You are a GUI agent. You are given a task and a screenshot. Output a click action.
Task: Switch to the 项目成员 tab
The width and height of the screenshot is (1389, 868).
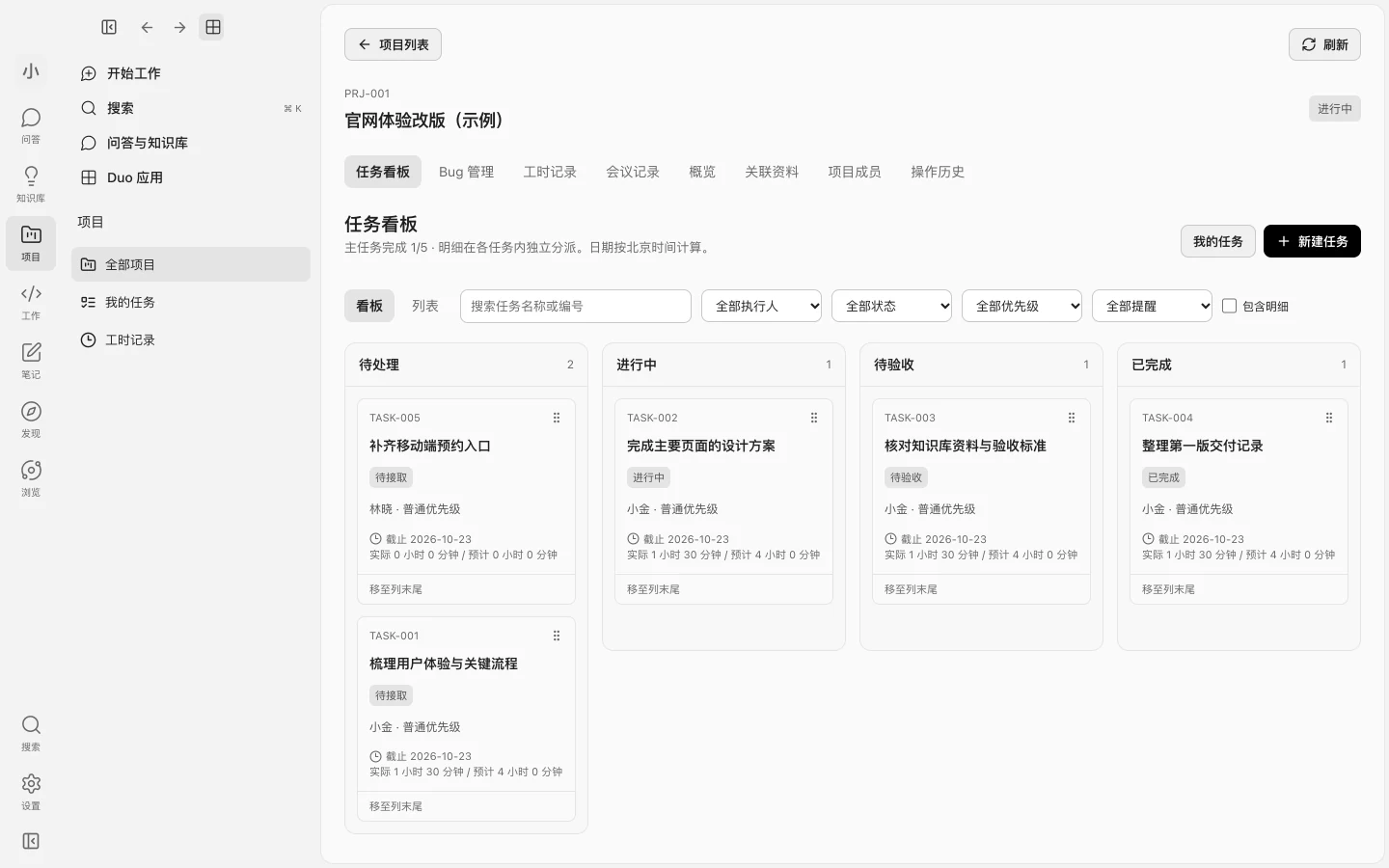coord(855,172)
